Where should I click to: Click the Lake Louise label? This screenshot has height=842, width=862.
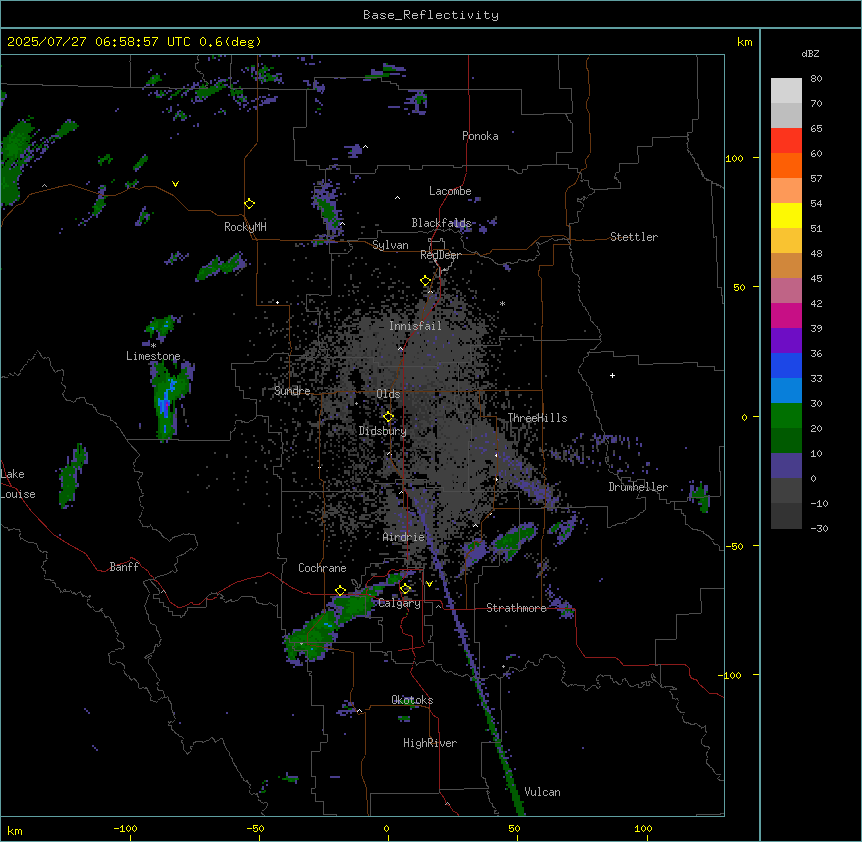point(18,484)
